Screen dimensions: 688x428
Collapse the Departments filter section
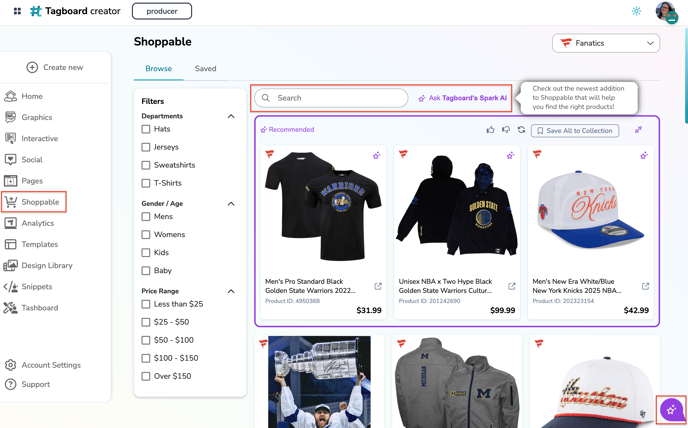[x=231, y=116]
